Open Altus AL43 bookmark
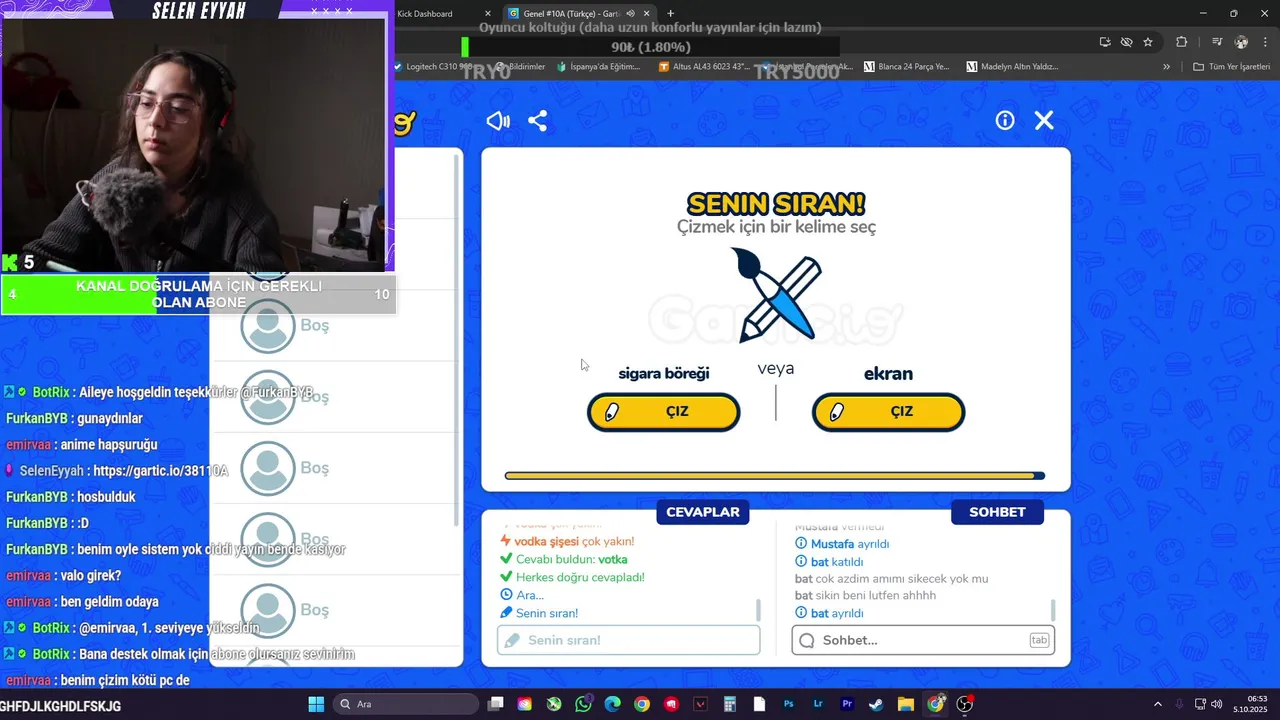The height and width of the screenshot is (720, 1280). coord(704,67)
